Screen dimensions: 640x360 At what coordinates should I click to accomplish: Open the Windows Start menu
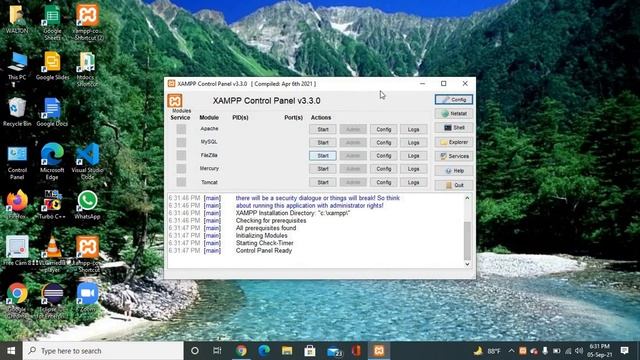point(11,351)
